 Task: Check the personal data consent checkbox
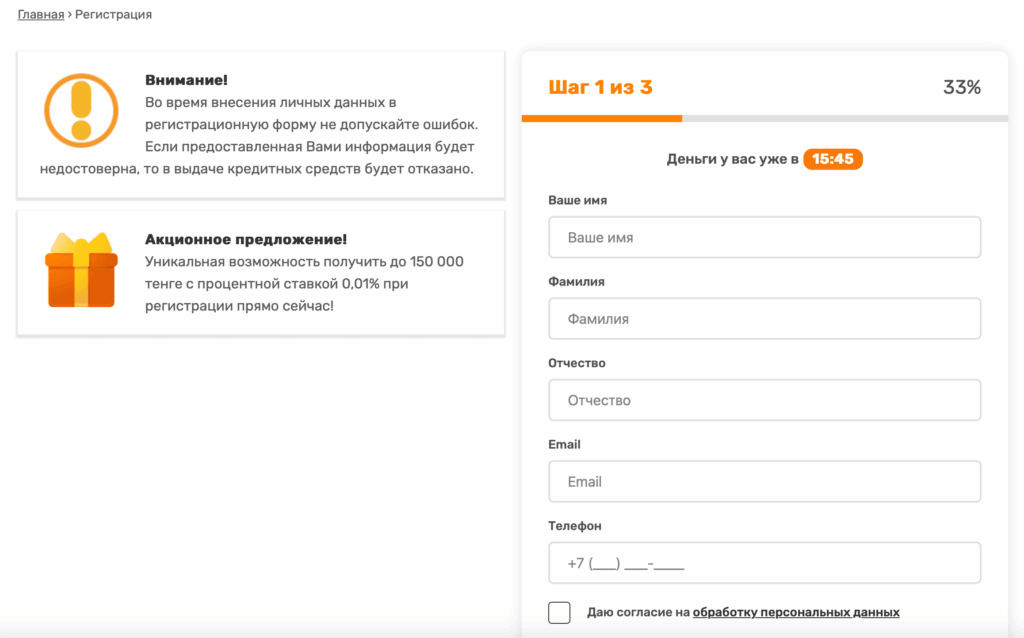point(560,613)
